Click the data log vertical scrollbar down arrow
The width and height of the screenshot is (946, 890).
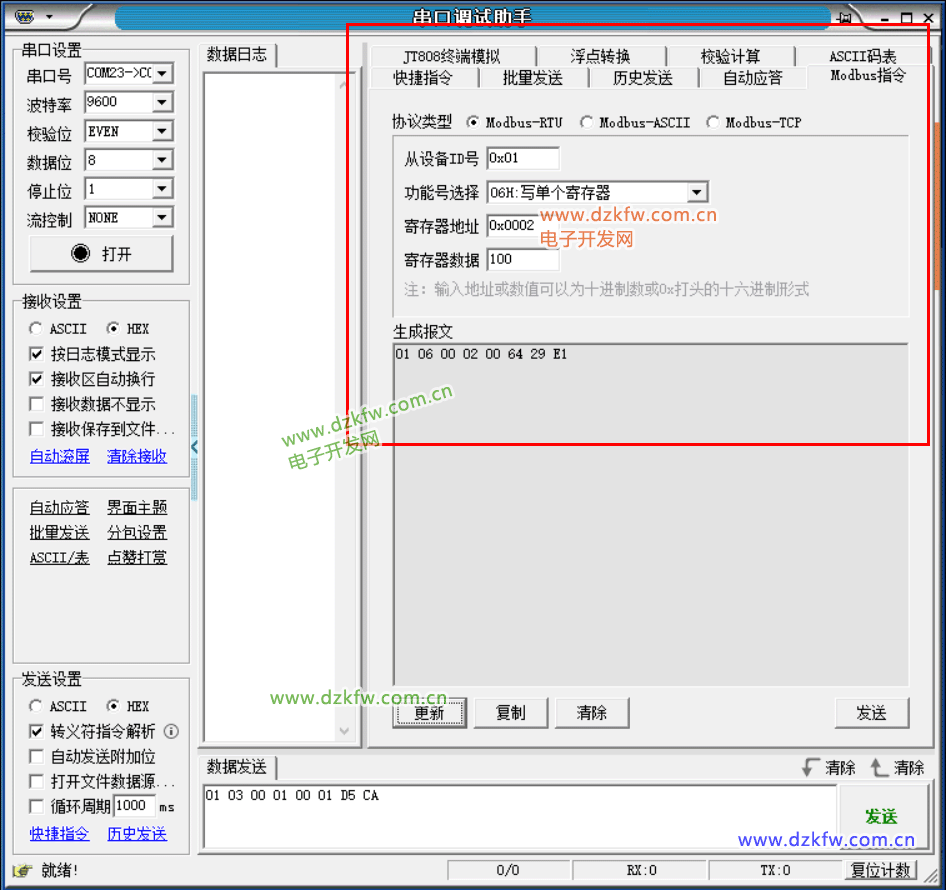345,732
